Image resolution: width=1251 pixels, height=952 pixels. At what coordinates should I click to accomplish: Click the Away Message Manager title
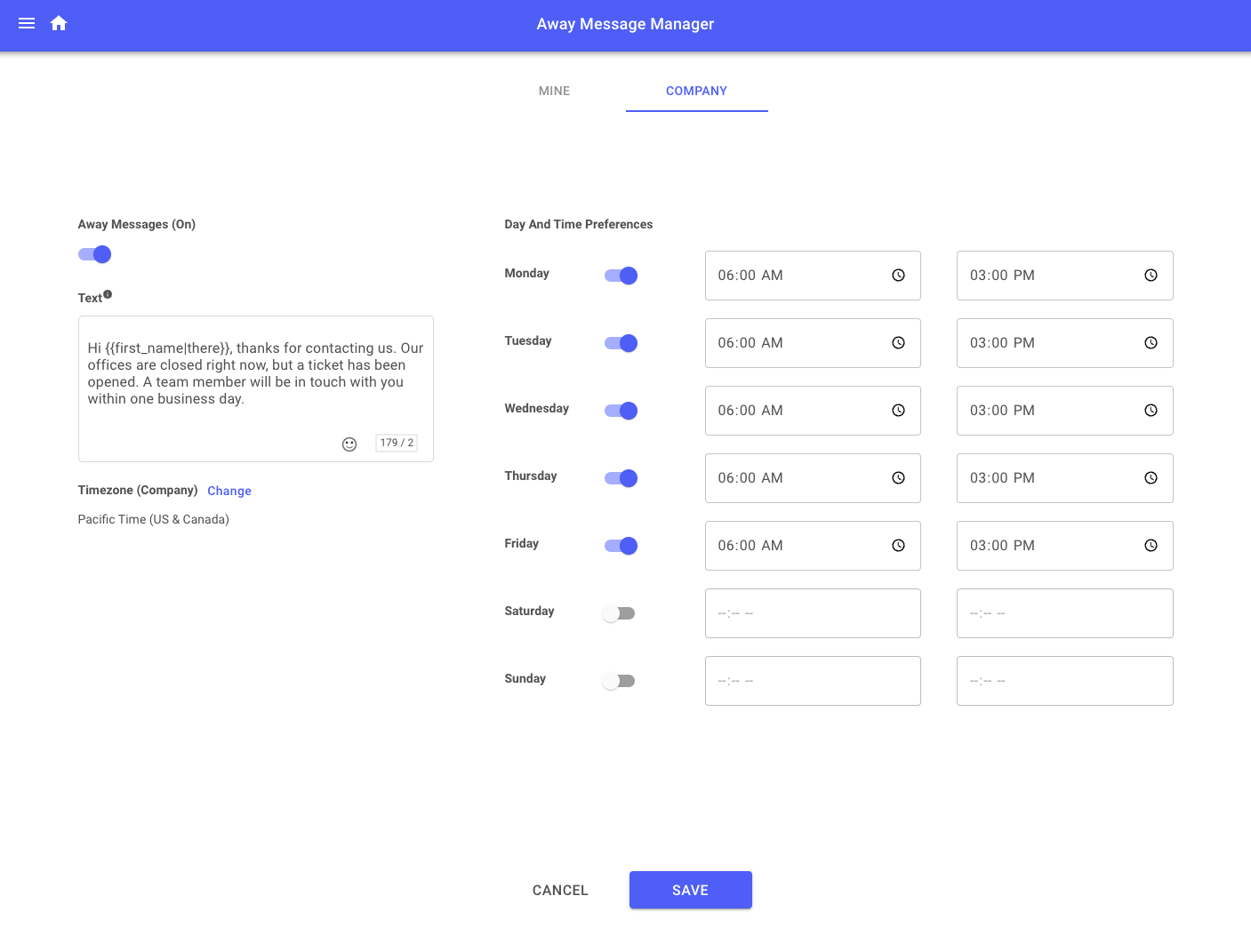click(625, 24)
